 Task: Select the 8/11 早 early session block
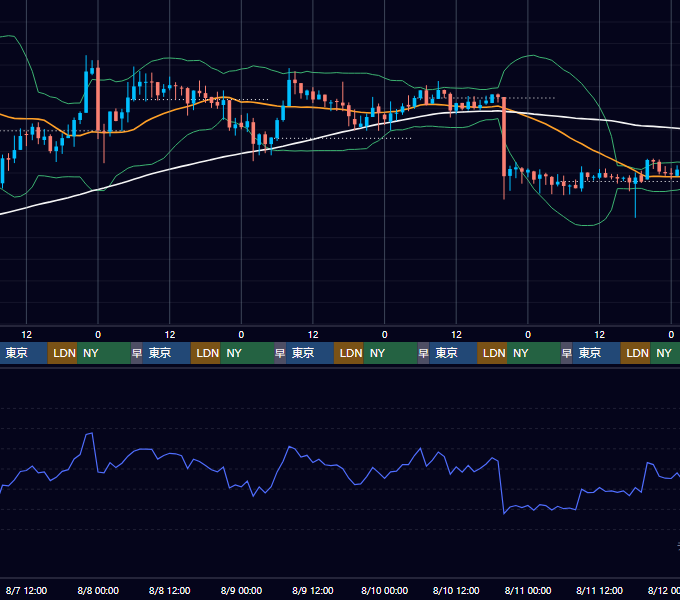[x=567, y=353]
